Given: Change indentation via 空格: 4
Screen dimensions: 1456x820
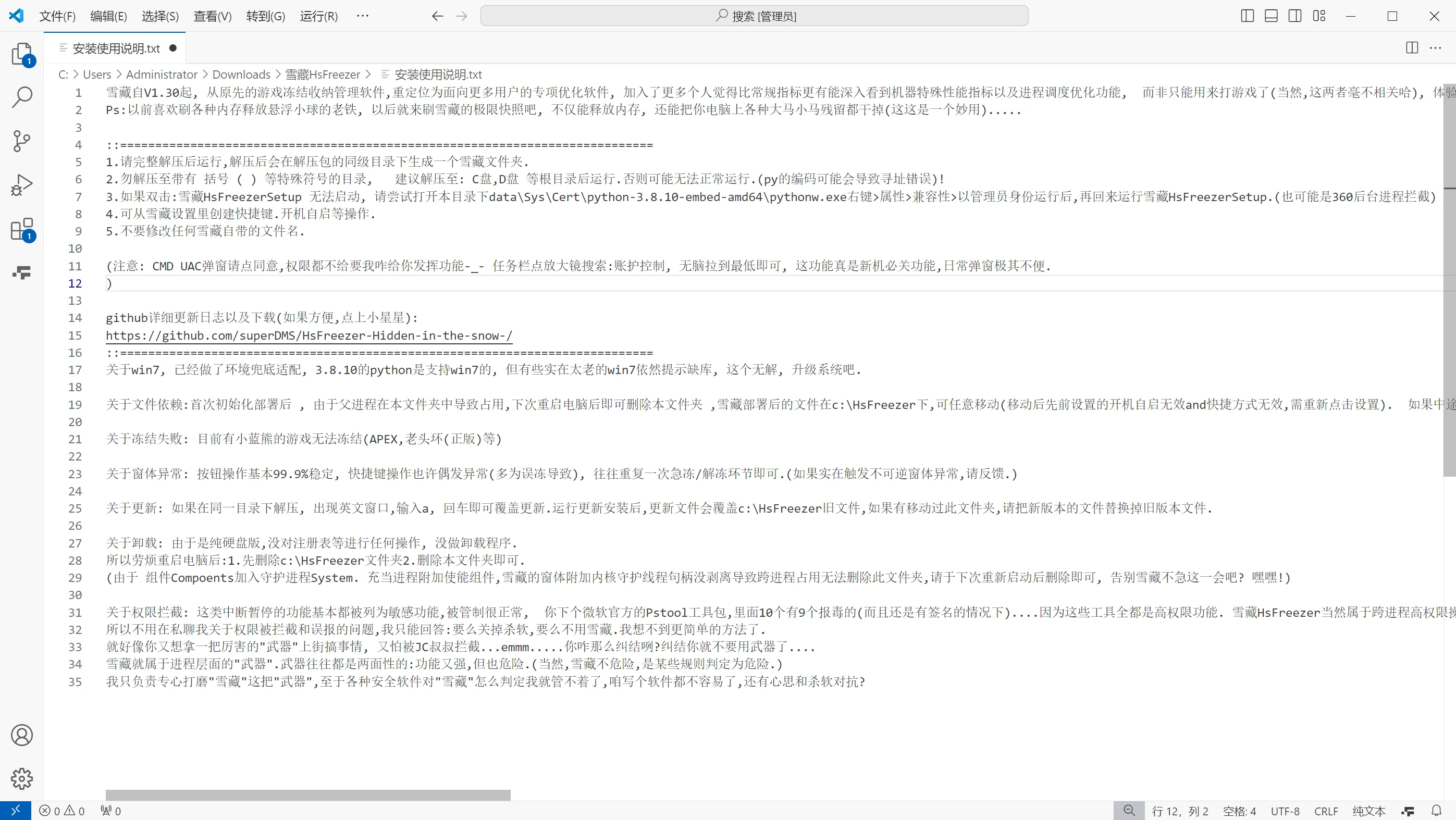Looking at the screenshot, I should coord(1239,811).
